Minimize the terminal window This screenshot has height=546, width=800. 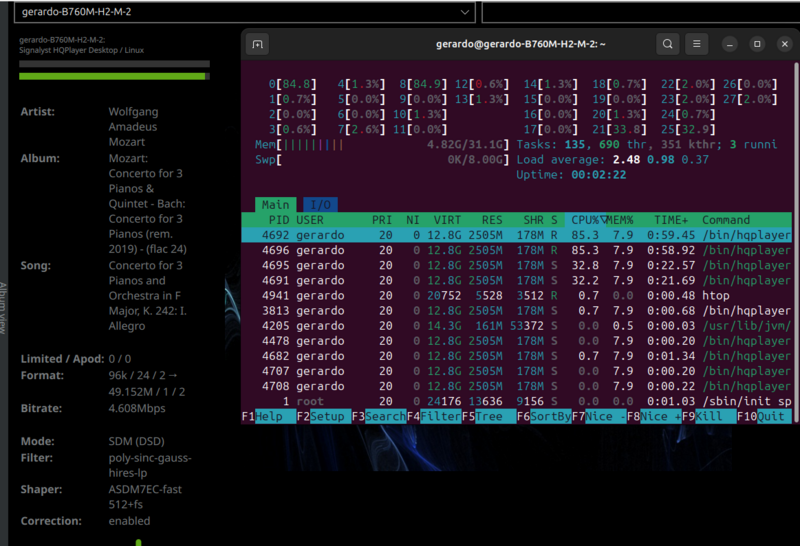[729, 44]
